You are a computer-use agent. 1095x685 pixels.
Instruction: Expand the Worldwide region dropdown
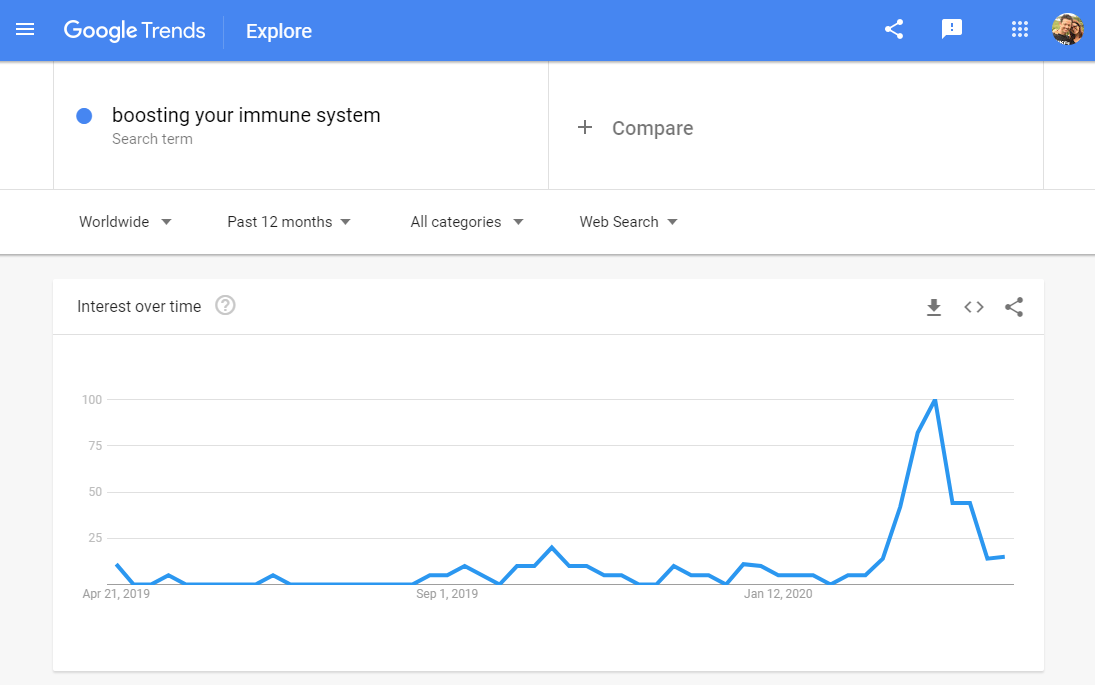tap(125, 222)
